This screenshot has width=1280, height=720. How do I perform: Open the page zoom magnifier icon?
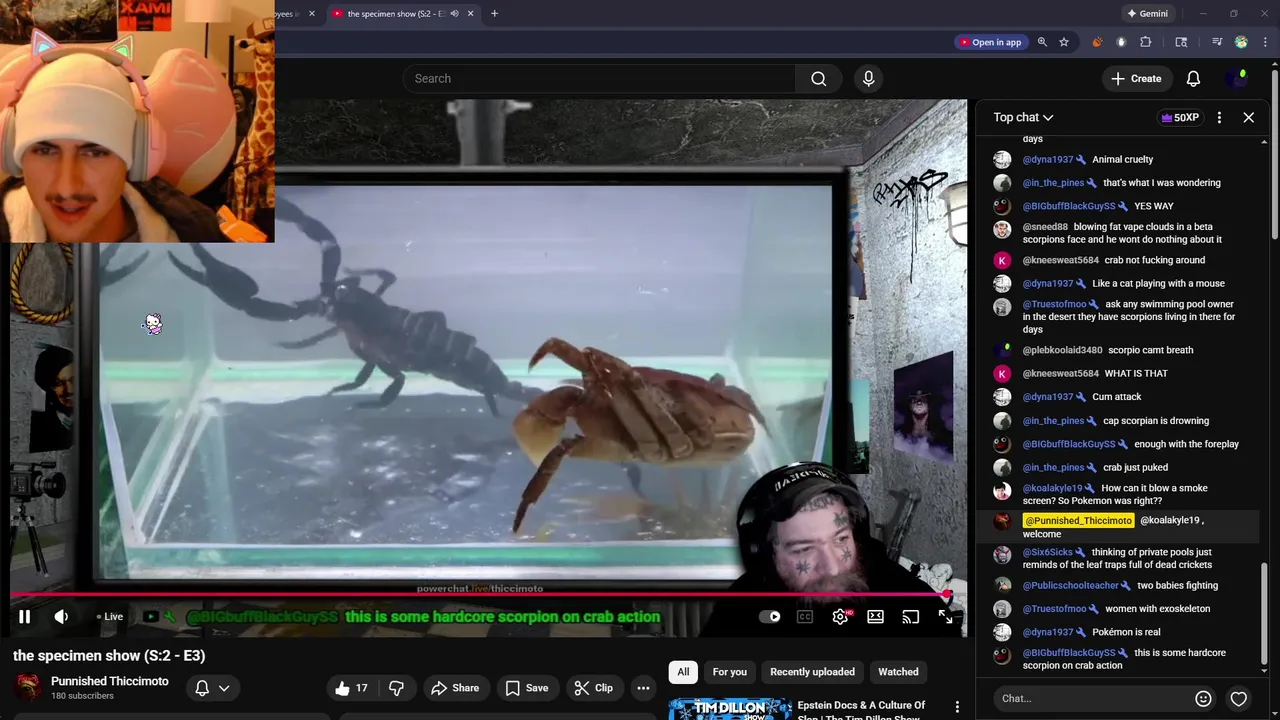[x=1042, y=42]
